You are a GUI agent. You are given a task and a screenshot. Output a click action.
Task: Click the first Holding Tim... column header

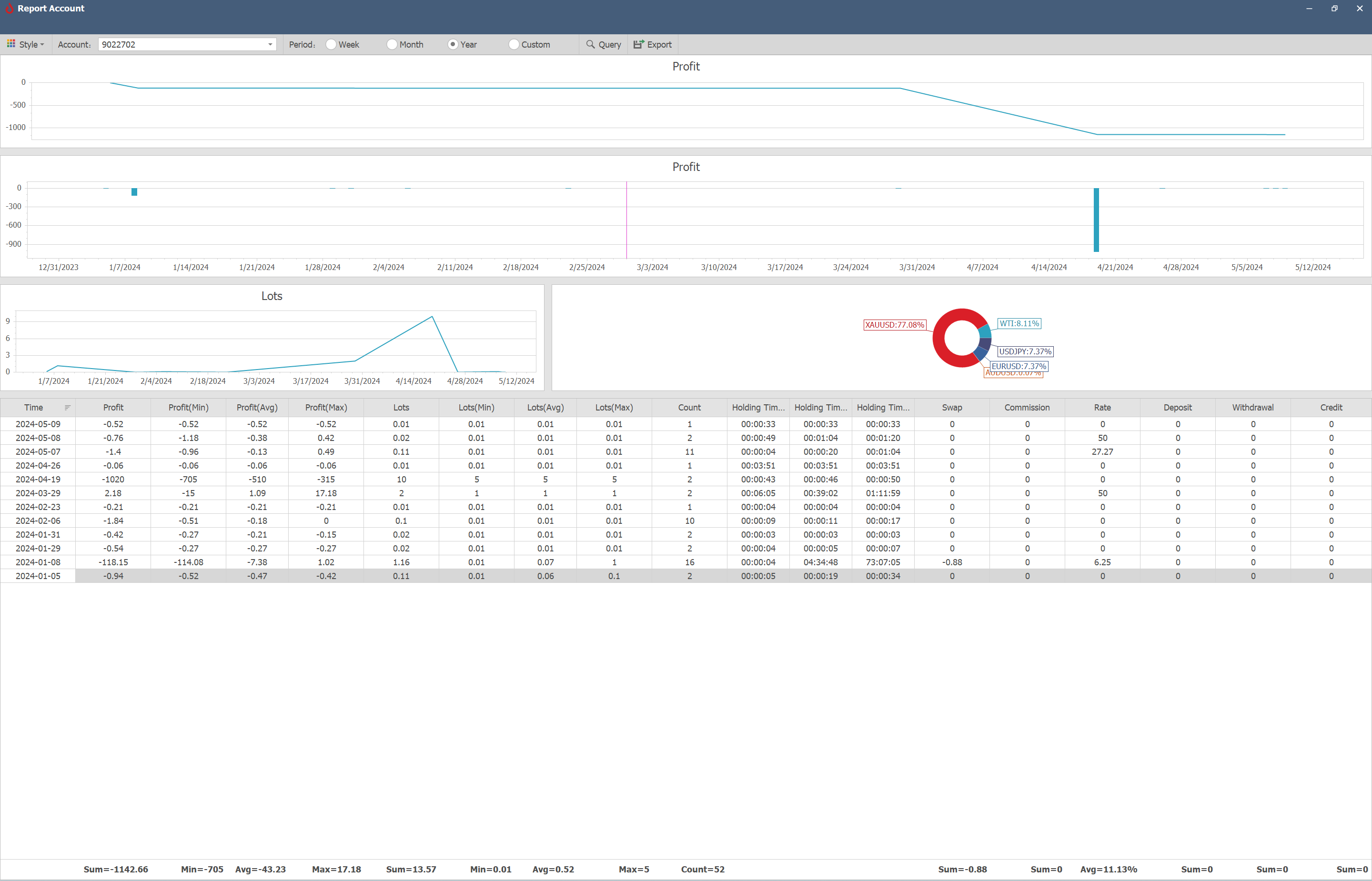click(x=758, y=407)
